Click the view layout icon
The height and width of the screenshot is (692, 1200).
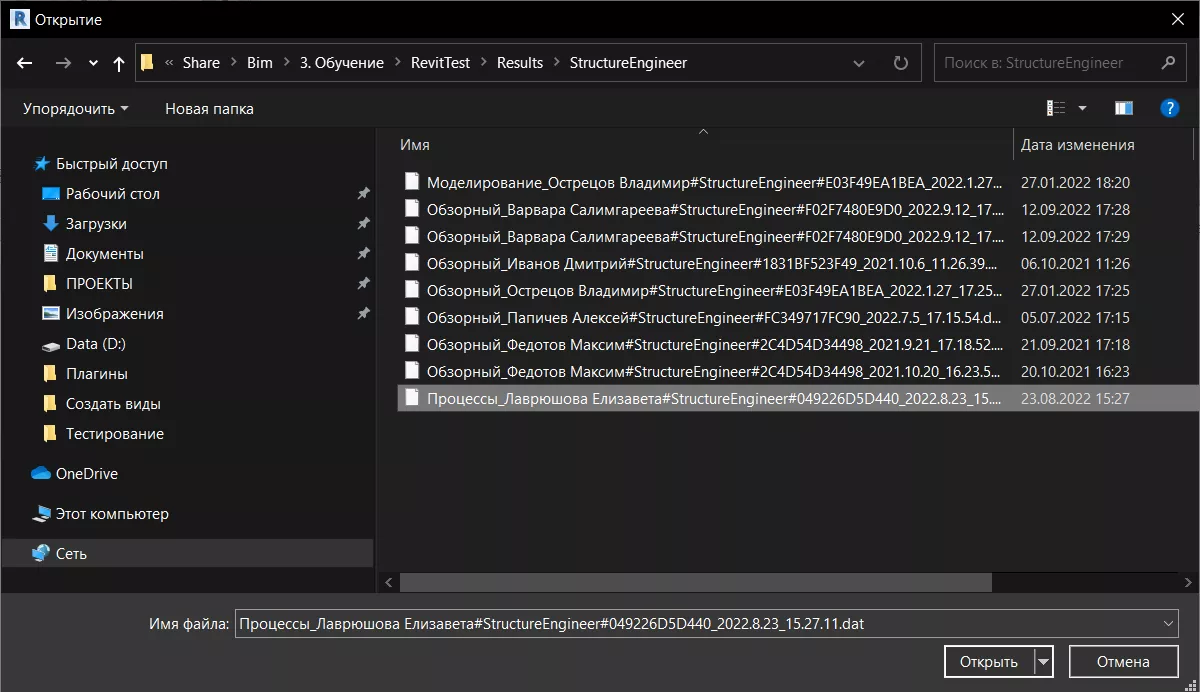[1056, 108]
